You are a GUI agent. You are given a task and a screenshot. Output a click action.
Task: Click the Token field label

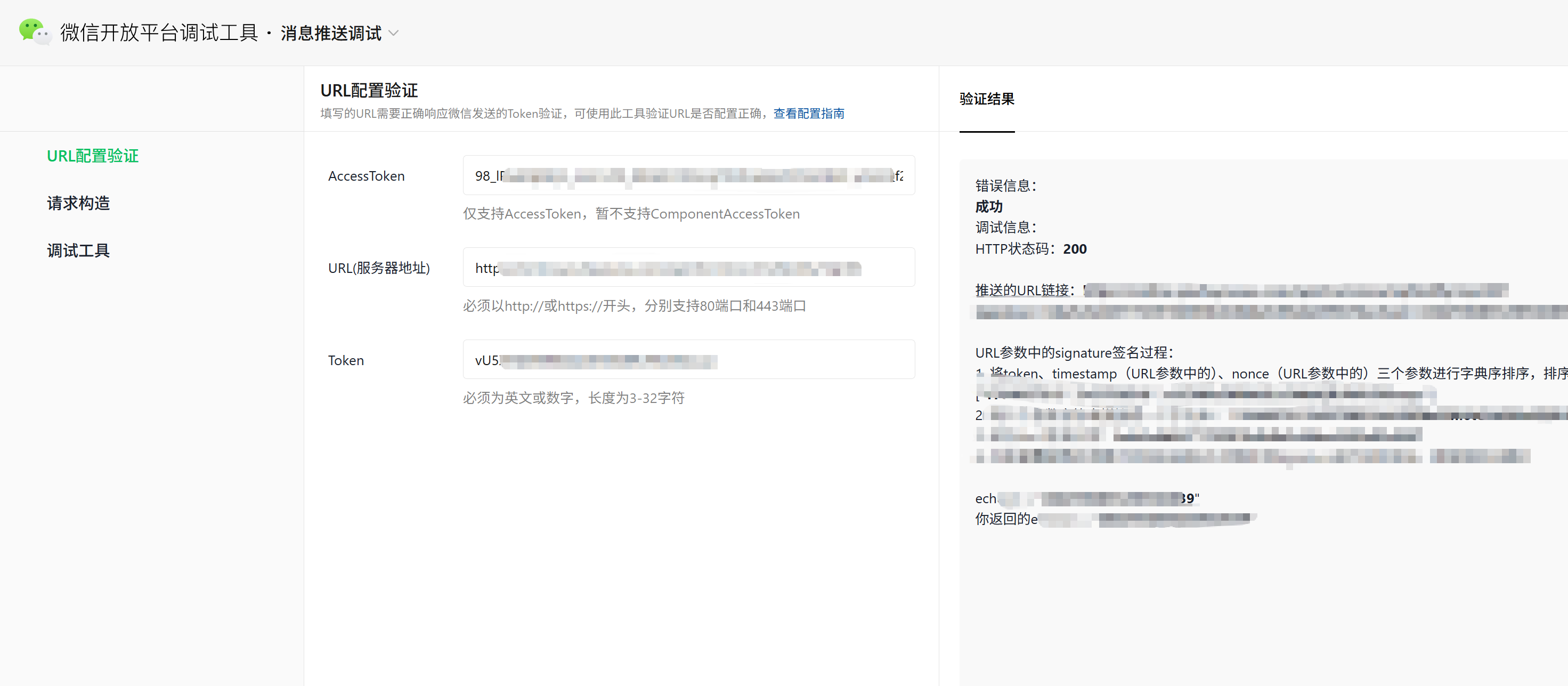pos(346,360)
